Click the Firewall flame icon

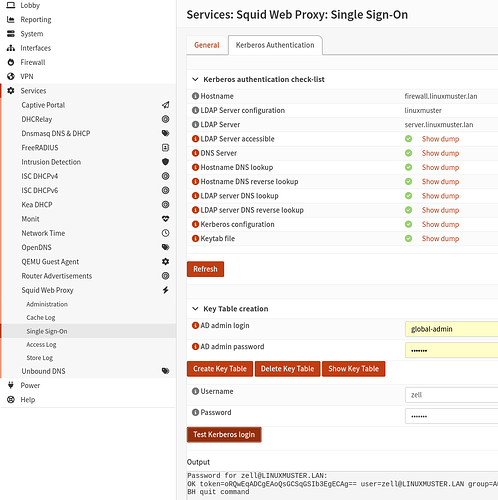[x=11, y=62]
